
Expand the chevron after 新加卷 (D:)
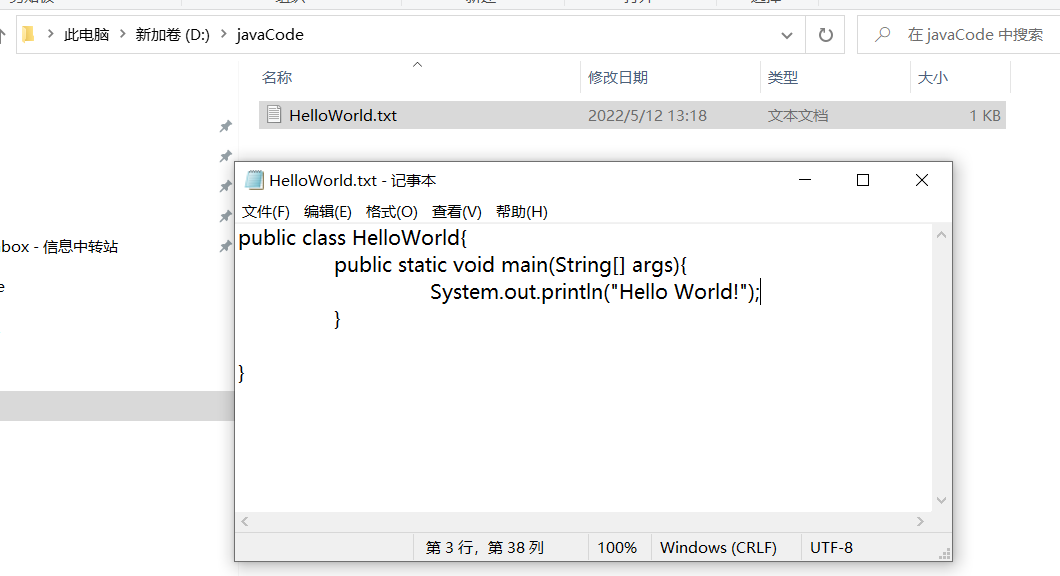pyautogui.click(x=224, y=34)
